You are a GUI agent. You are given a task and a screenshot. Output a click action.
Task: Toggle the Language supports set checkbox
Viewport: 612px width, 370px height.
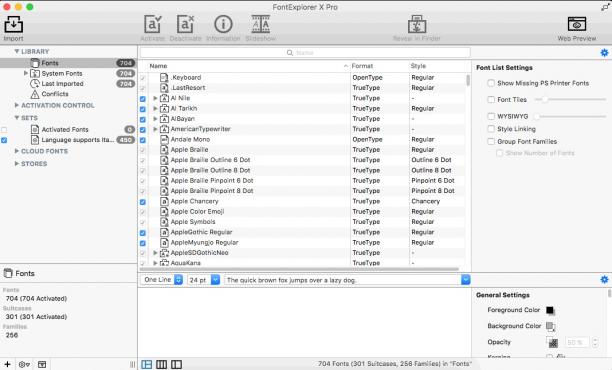click(x=4, y=140)
